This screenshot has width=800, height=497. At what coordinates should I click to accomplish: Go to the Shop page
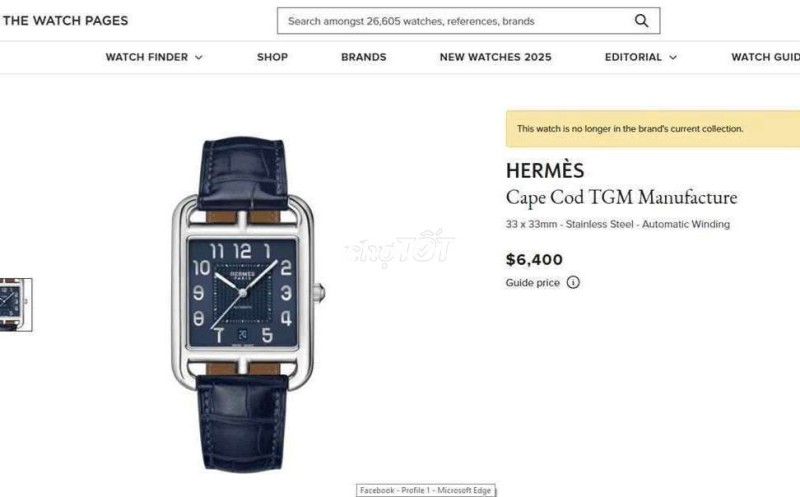pyautogui.click(x=272, y=57)
